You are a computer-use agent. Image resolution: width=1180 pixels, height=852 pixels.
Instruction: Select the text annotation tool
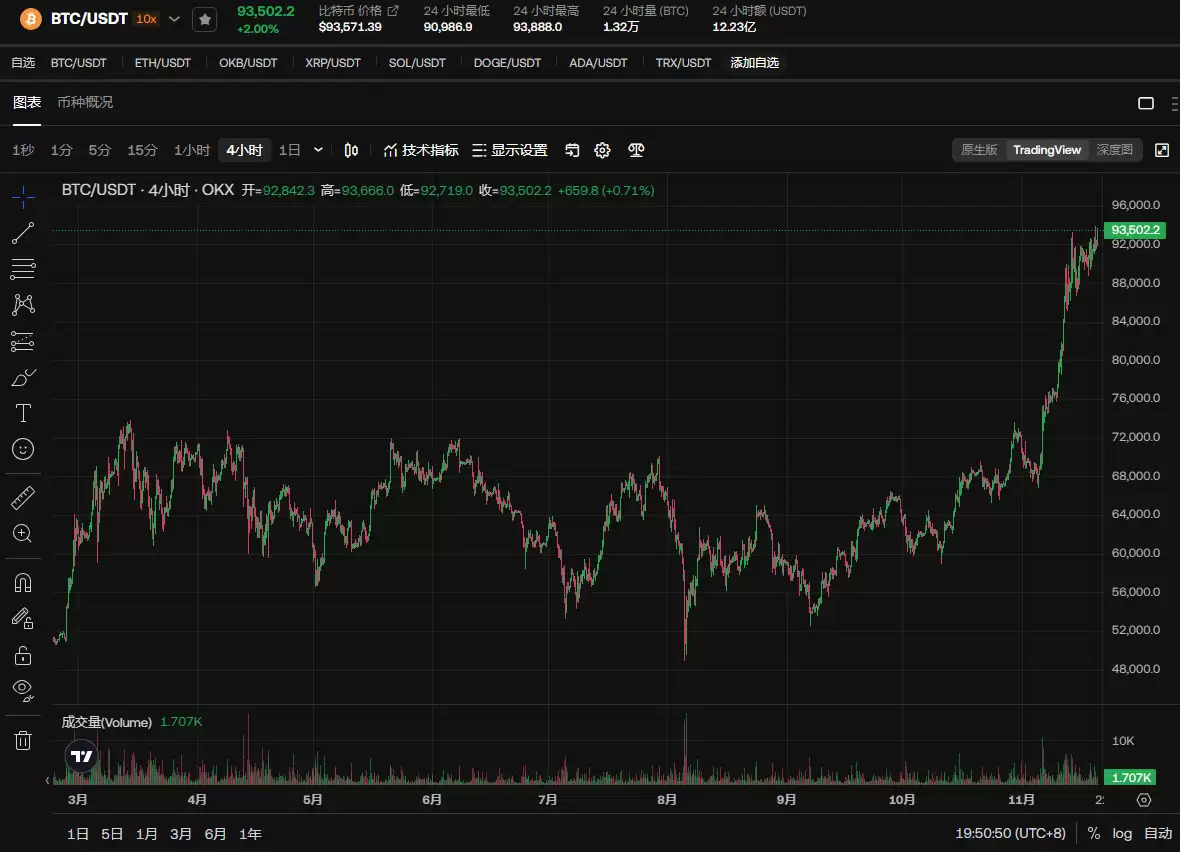click(23, 413)
